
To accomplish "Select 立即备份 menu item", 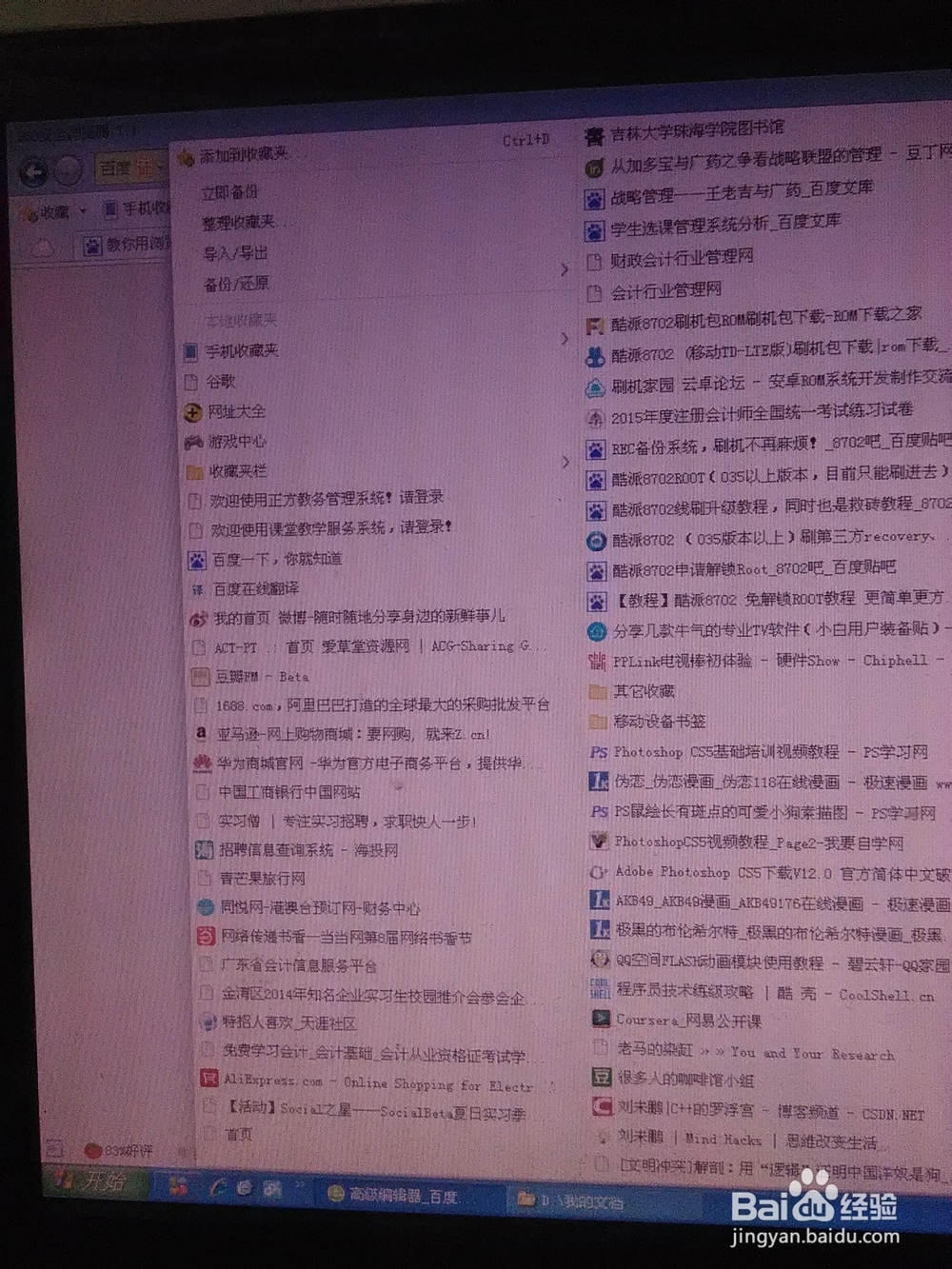I will pos(229,192).
